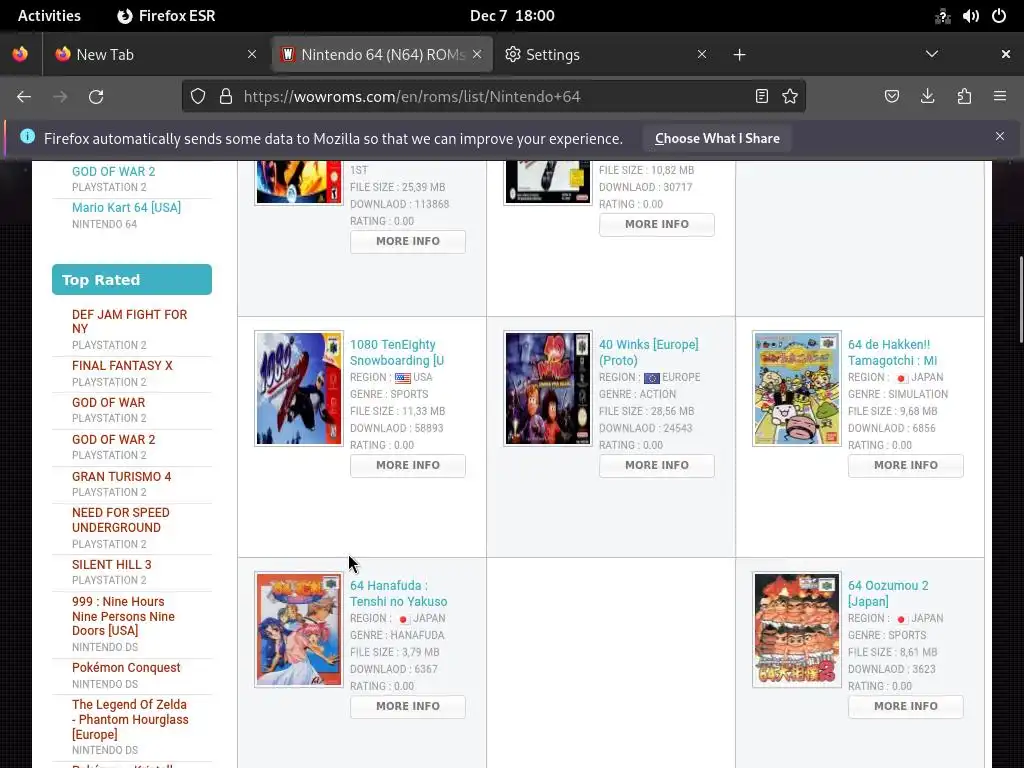The height and width of the screenshot is (768, 1024).
Task: Reload the current page
Action: (96, 97)
